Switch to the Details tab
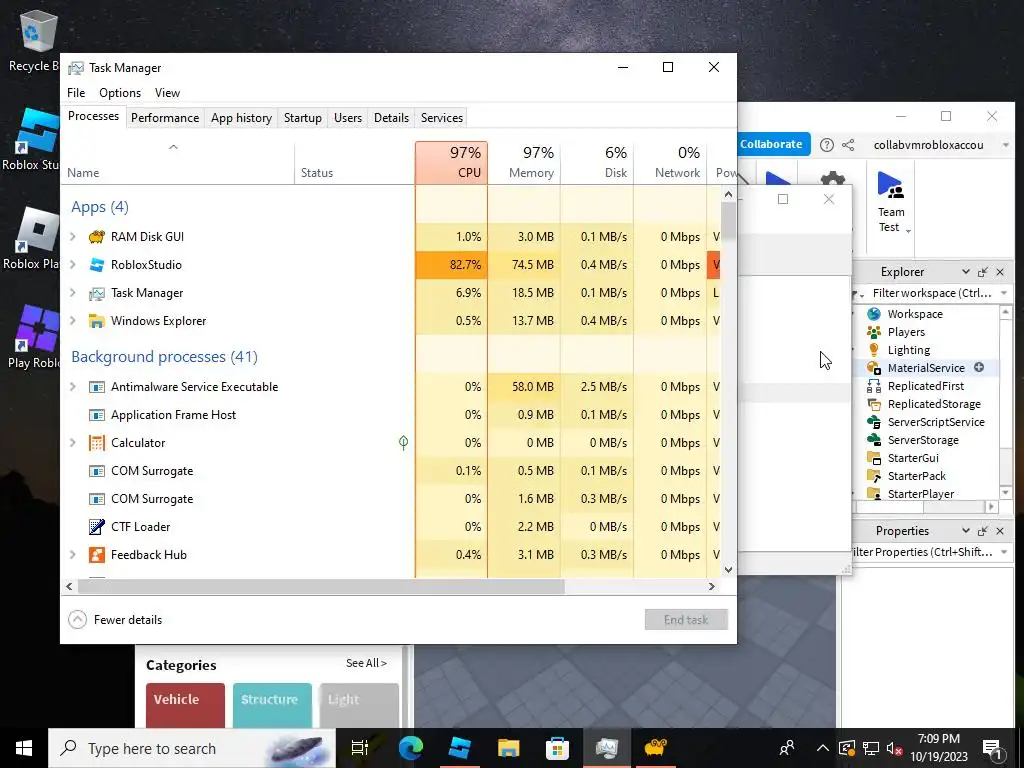 tap(391, 118)
